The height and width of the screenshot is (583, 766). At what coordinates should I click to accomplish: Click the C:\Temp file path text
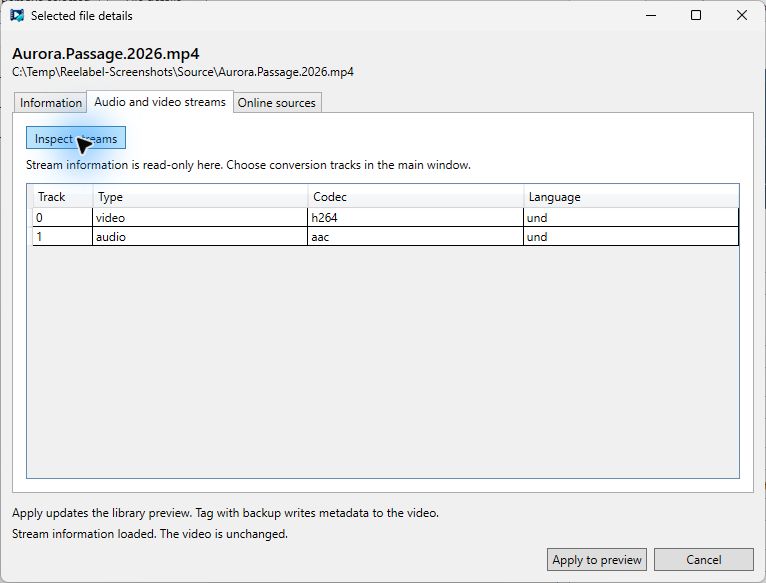tap(183, 72)
